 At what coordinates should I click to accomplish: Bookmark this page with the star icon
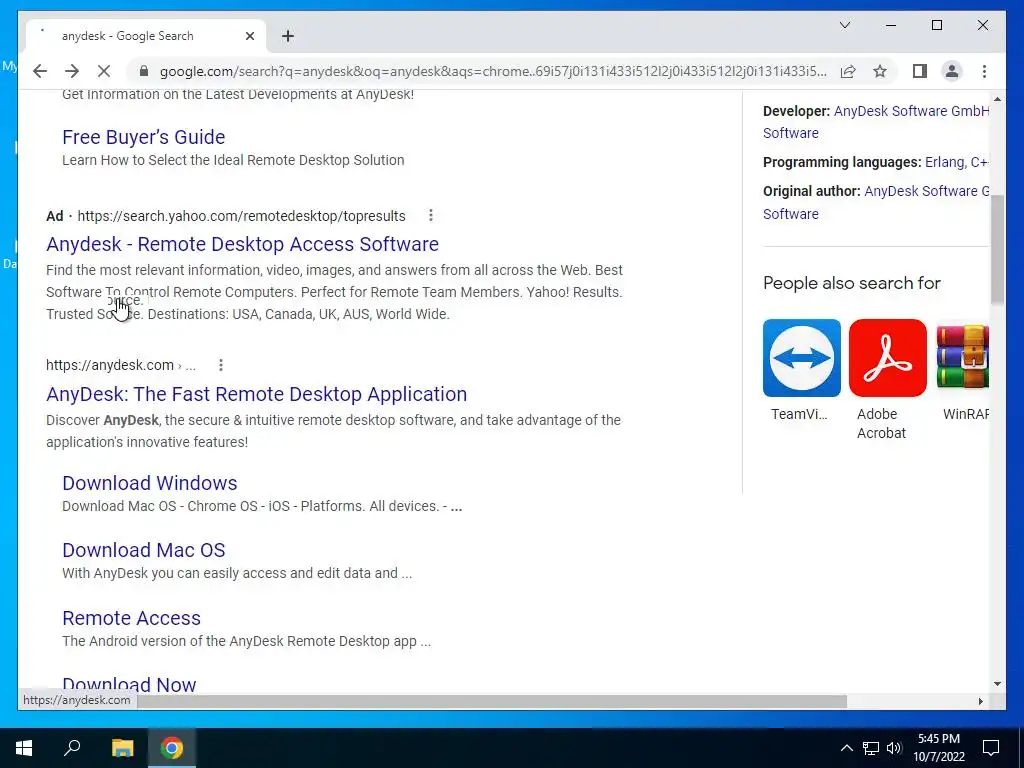point(880,71)
